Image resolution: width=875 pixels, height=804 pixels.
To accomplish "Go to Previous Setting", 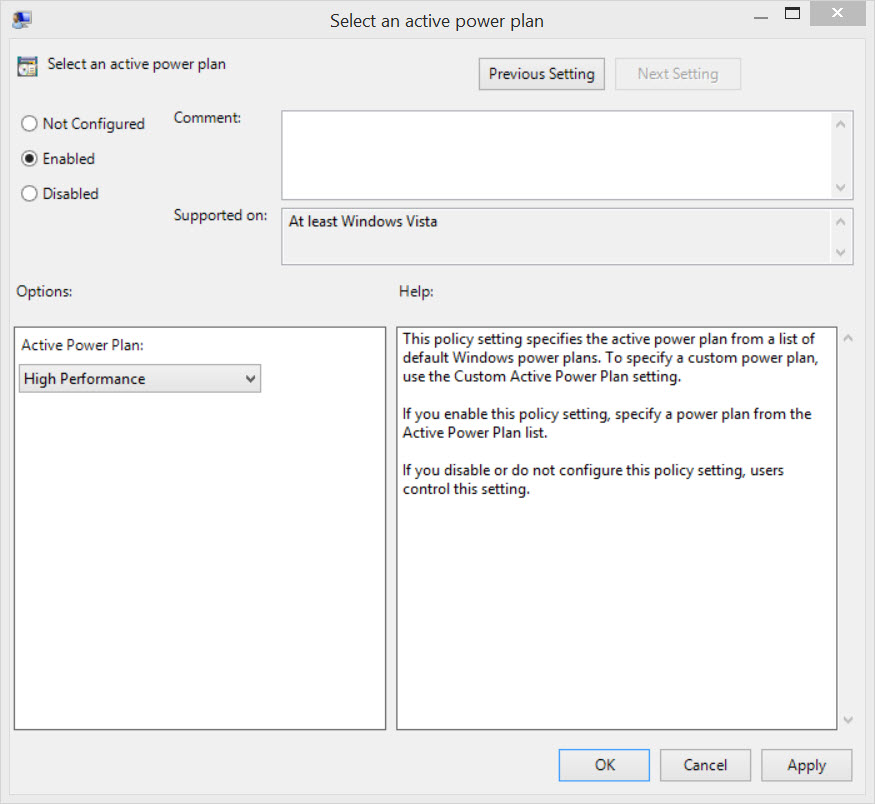I will [541, 74].
